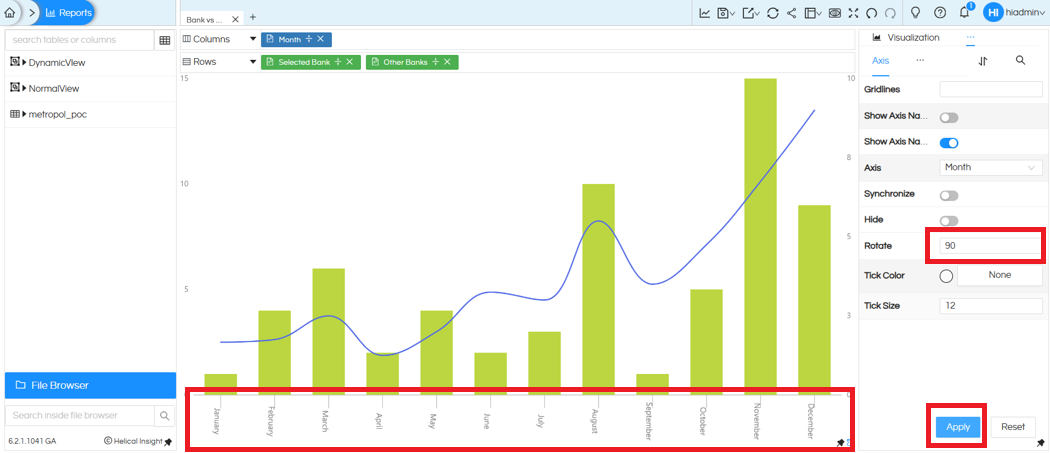Enable the Hide axis toggle
The height and width of the screenshot is (453, 1050).
(949, 221)
